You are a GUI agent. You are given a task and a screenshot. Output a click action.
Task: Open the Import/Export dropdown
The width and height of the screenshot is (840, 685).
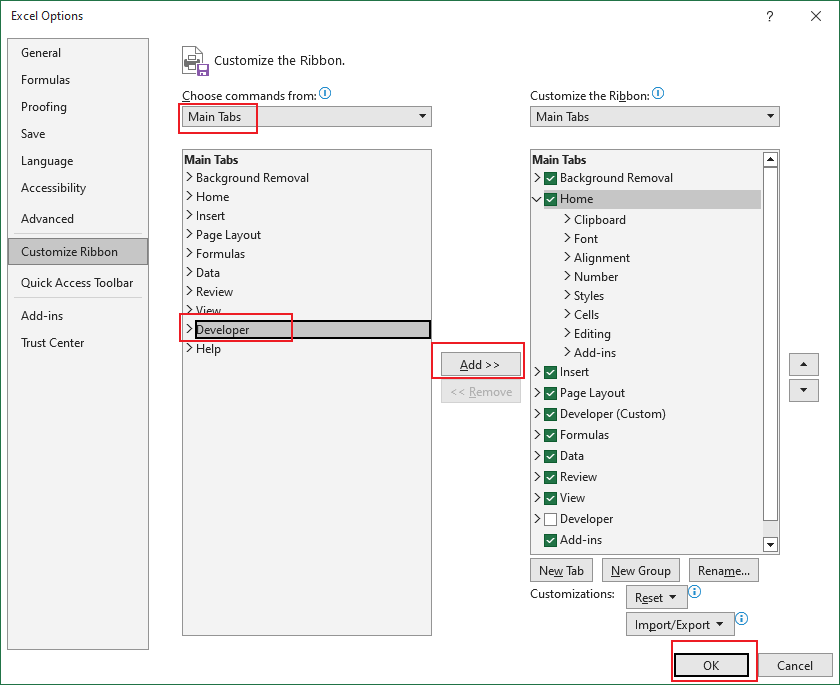679,624
